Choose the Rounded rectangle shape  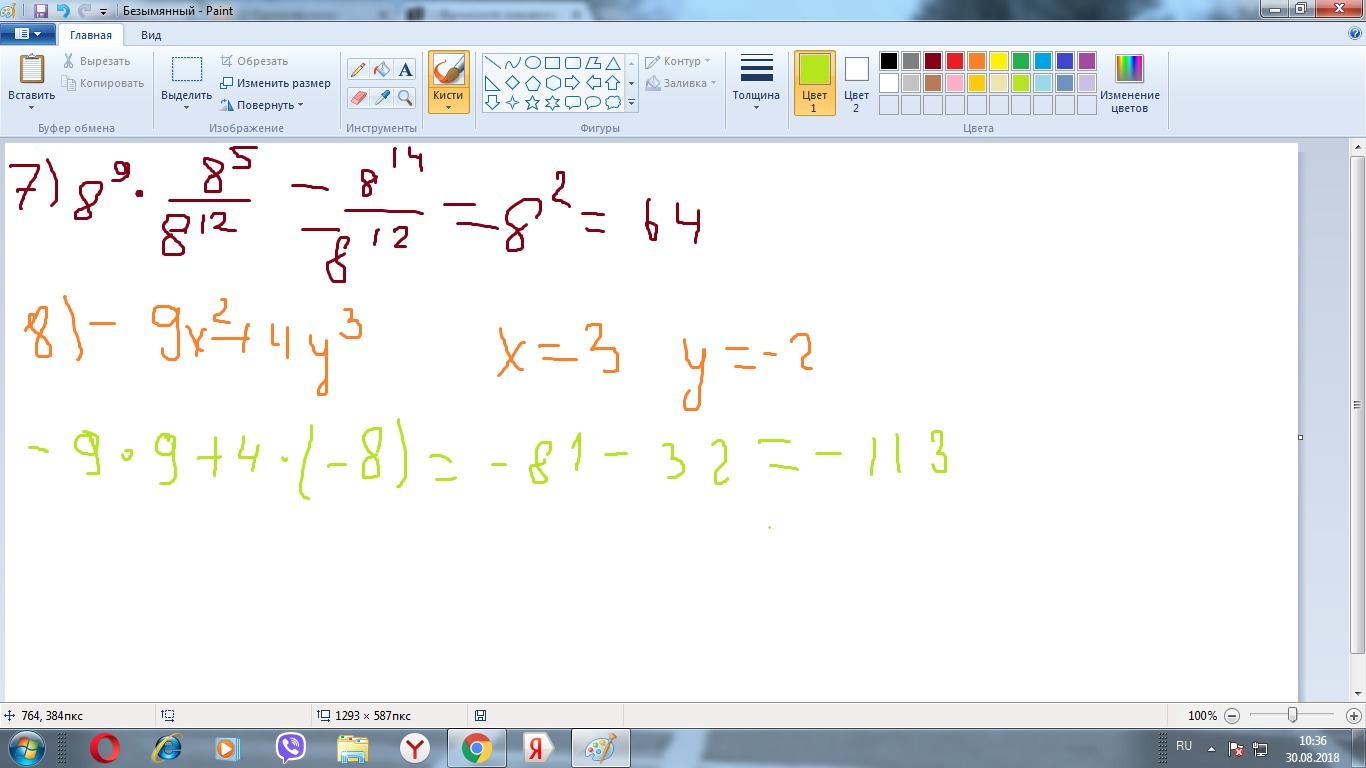[573, 62]
